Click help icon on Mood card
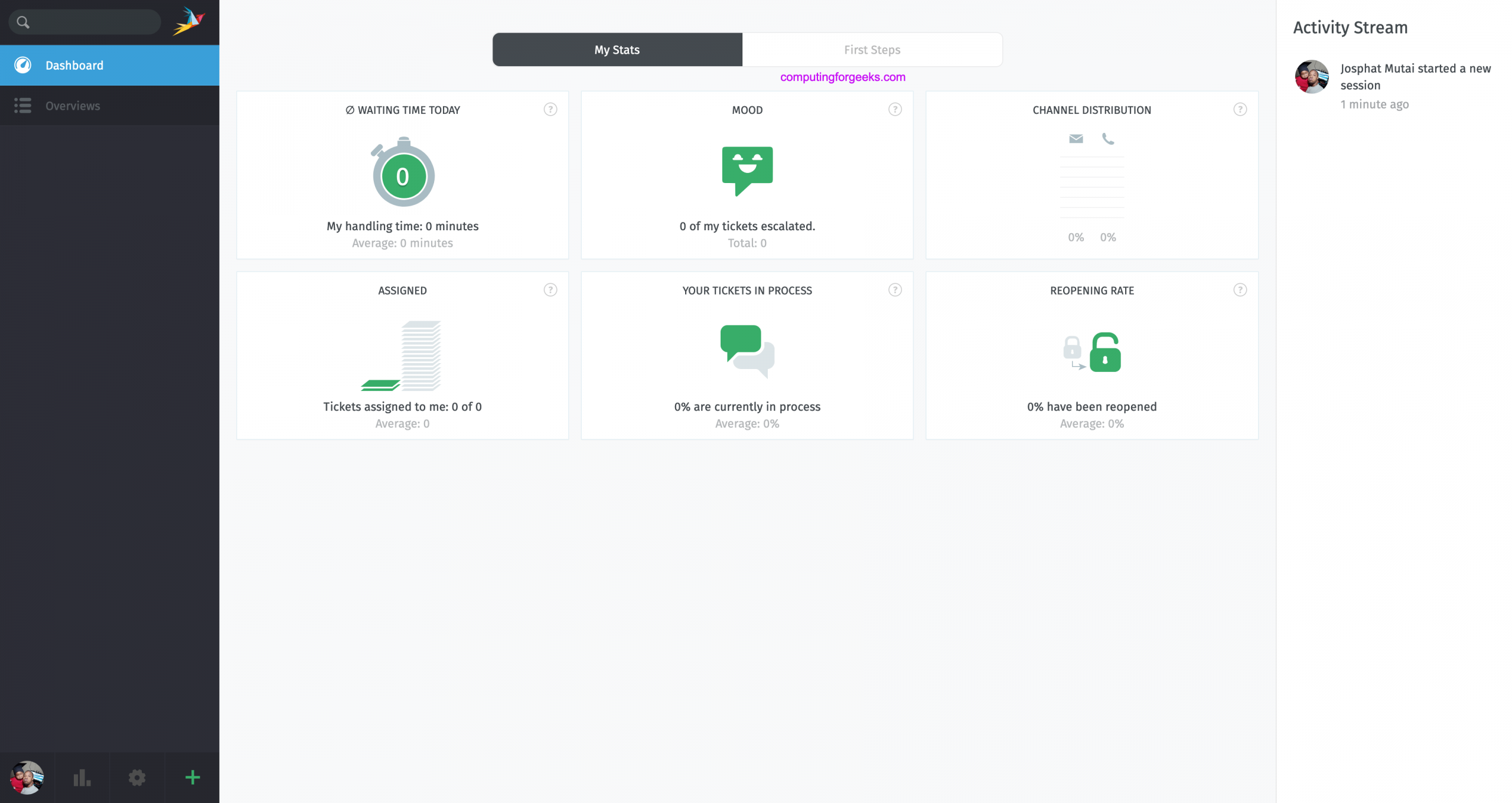This screenshot has height=803, width=1512. [895, 109]
